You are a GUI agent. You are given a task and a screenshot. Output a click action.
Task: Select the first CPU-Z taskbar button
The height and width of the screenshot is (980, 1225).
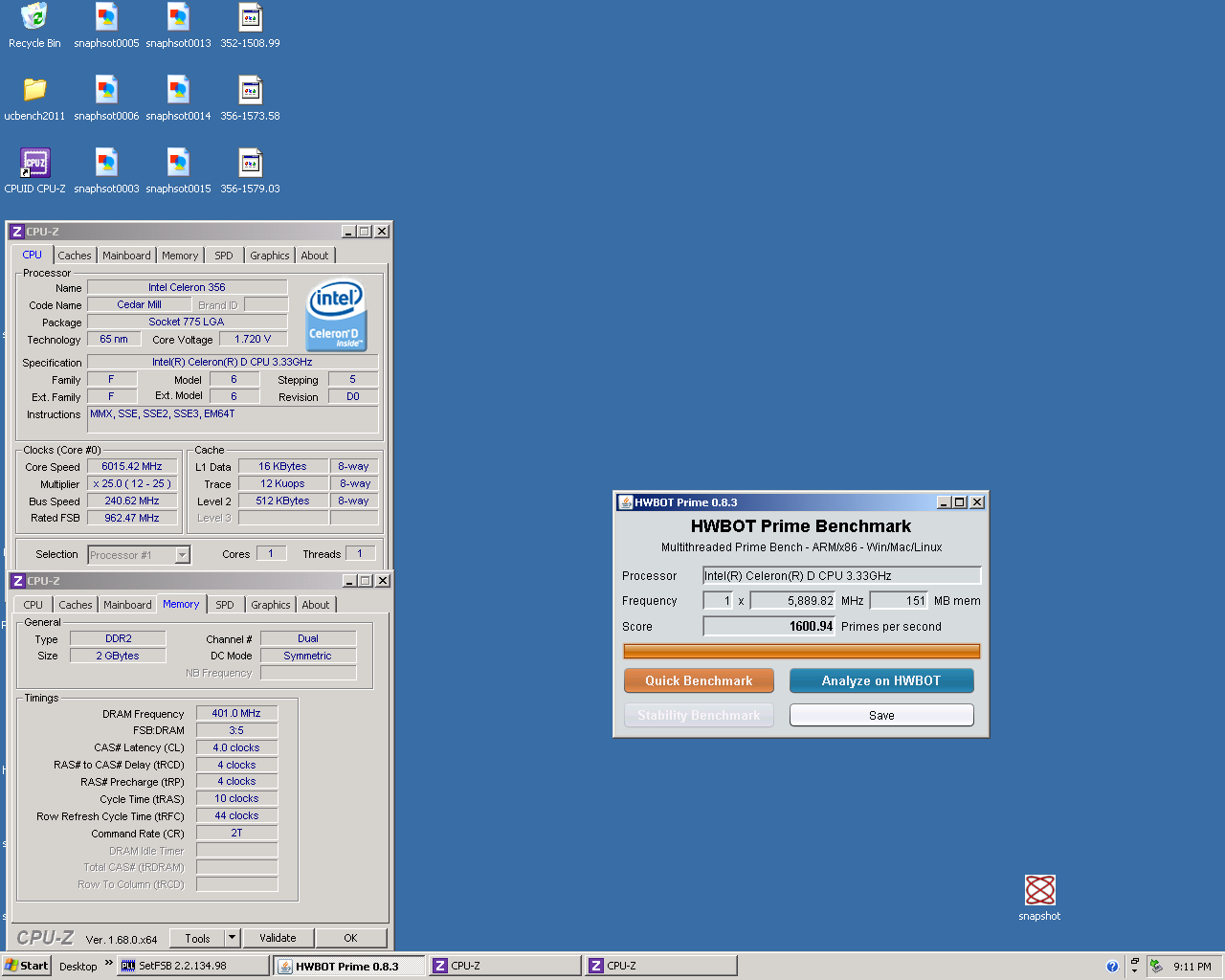pos(505,967)
